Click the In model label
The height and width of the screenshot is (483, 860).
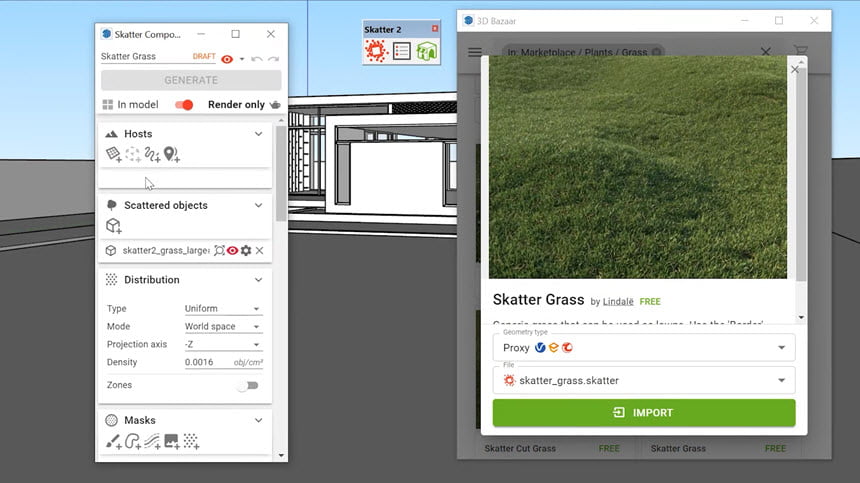coord(138,105)
